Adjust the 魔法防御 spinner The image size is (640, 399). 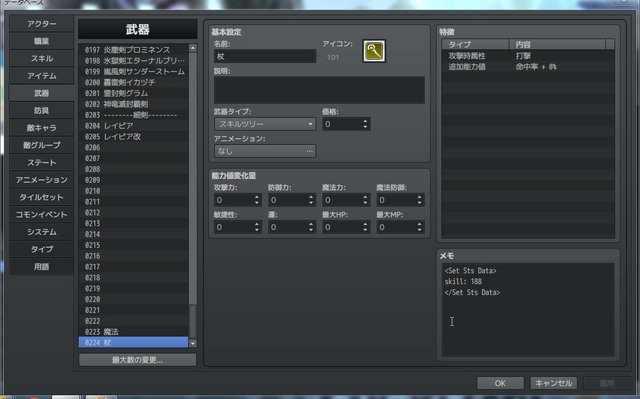pos(420,200)
